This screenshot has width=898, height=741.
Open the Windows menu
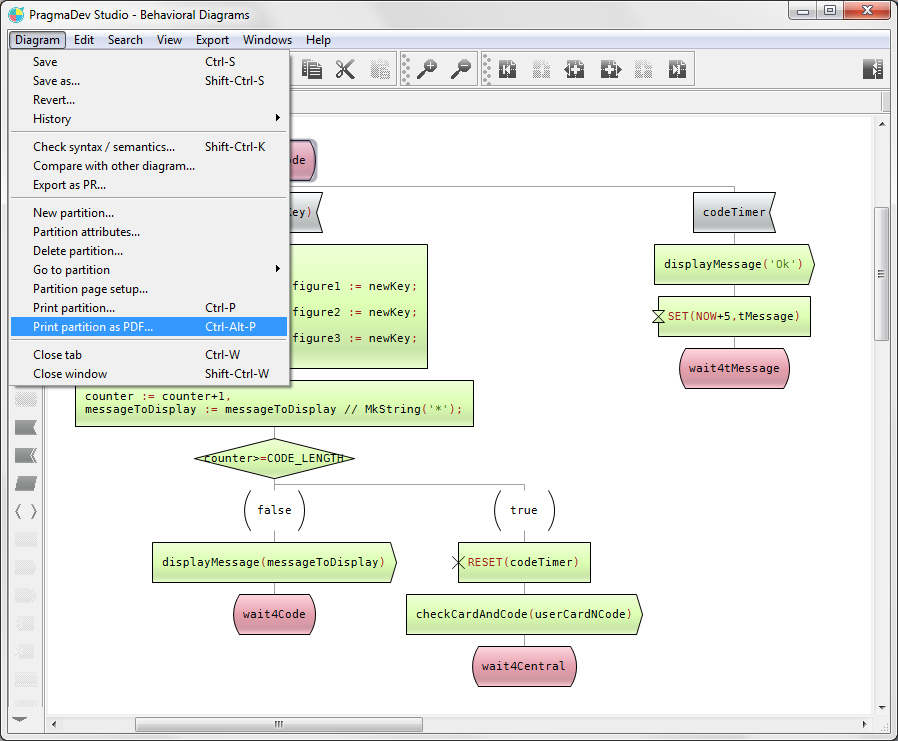pos(267,40)
